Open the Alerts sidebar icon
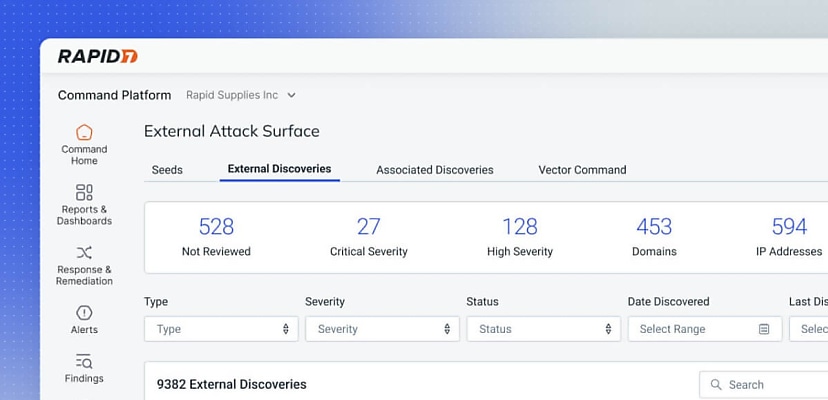828x400 pixels. [84, 313]
